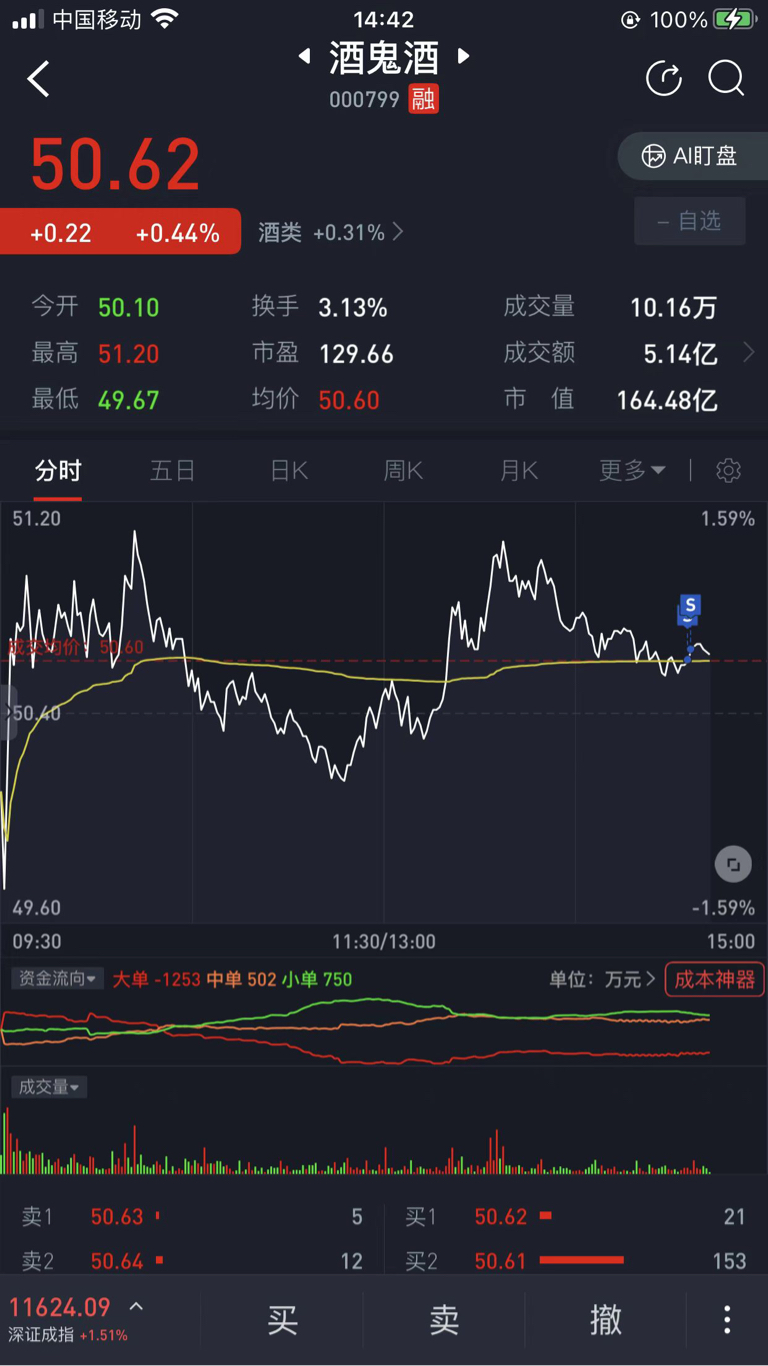Tap the share/refresh circular arrow icon

click(x=664, y=78)
